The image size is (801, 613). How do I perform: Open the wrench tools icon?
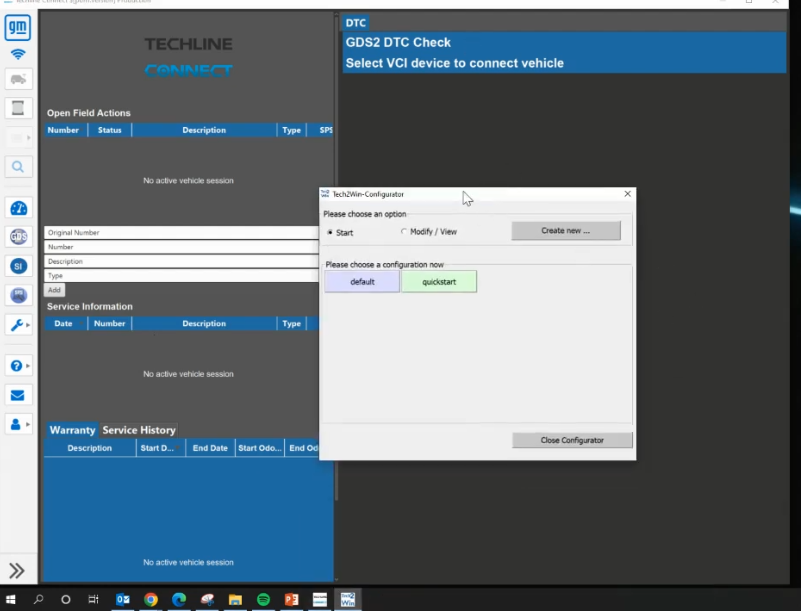coord(16,325)
